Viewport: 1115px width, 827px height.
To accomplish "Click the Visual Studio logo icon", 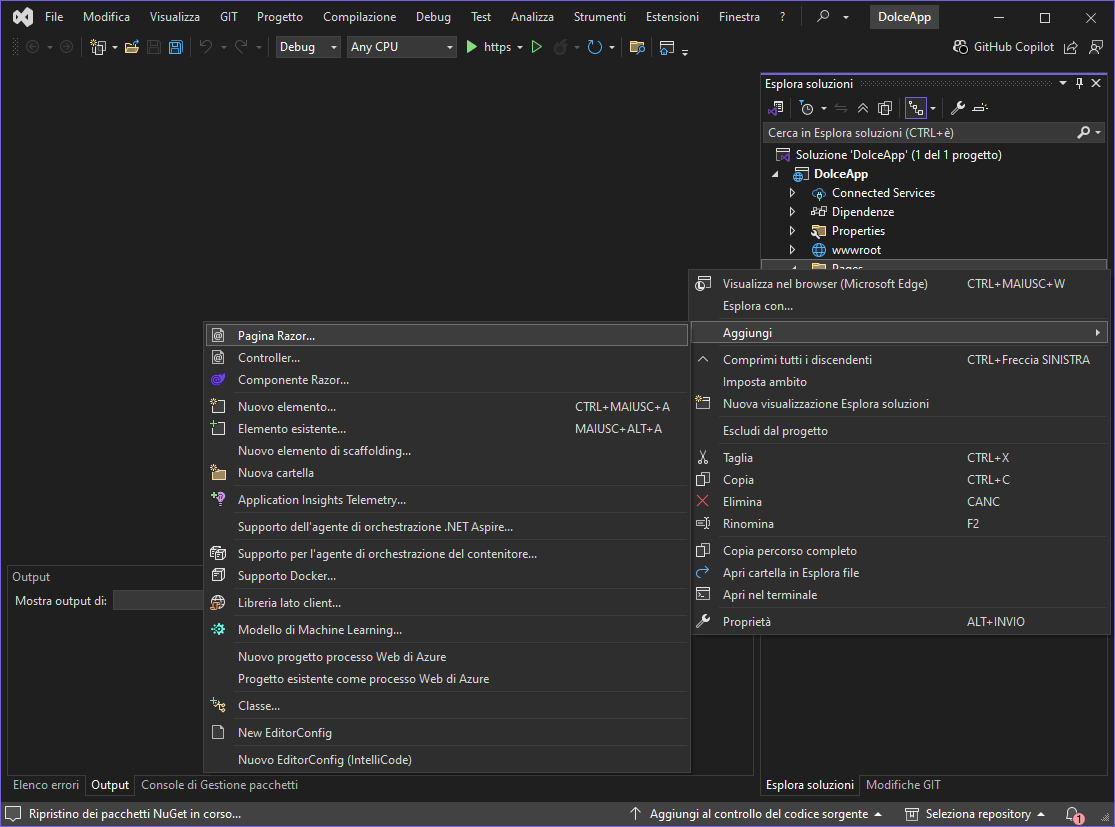I will pyautogui.click(x=23, y=16).
